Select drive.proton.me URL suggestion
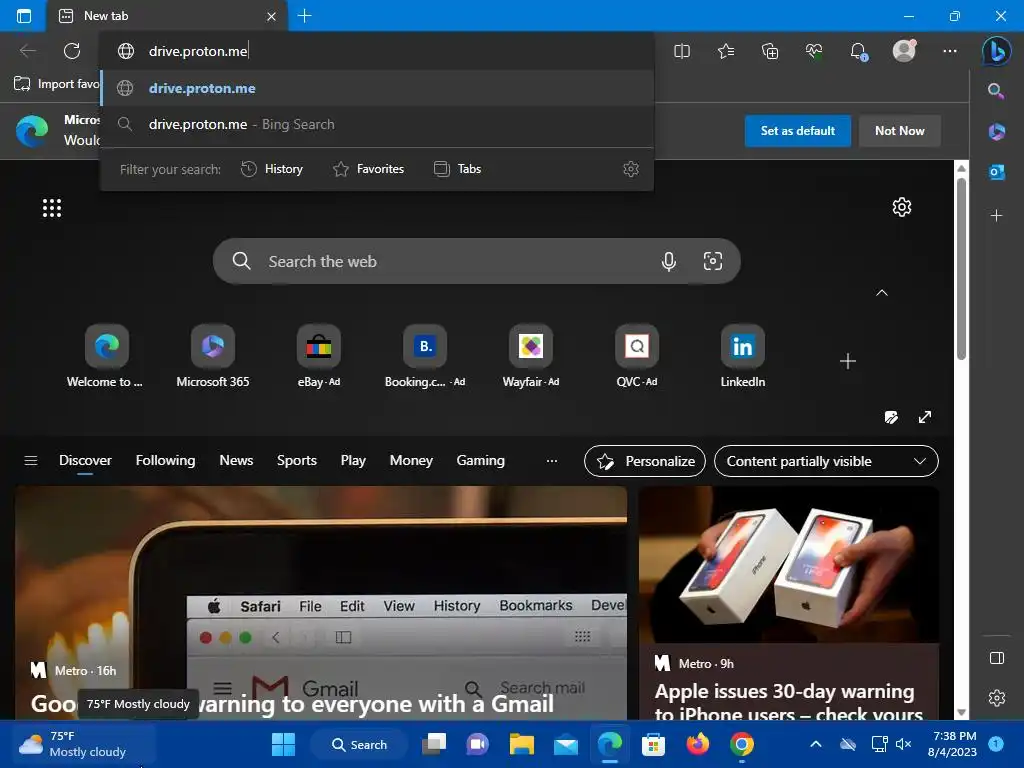Image resolution: width=1024 pixels, height=768 pixels. click(x=377, y=88)
